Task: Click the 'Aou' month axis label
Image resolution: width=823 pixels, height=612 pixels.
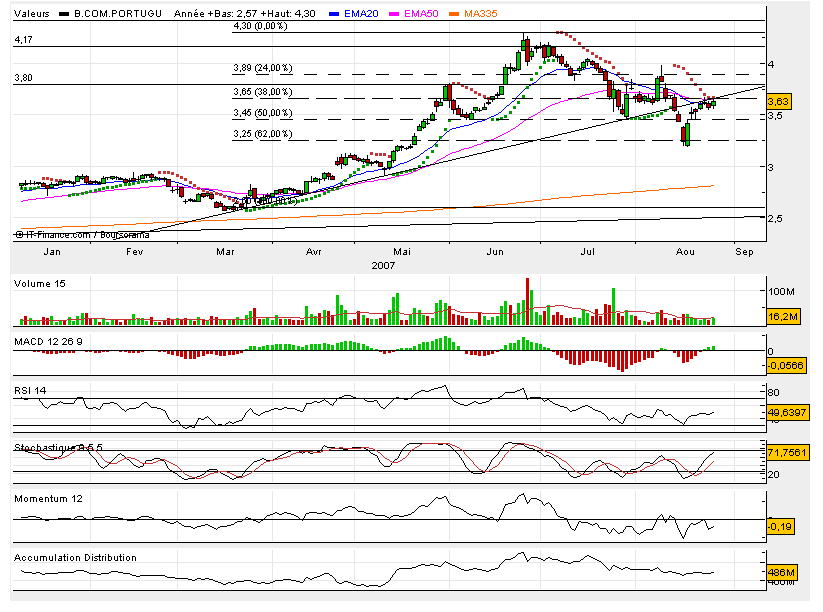Action: 685,251
